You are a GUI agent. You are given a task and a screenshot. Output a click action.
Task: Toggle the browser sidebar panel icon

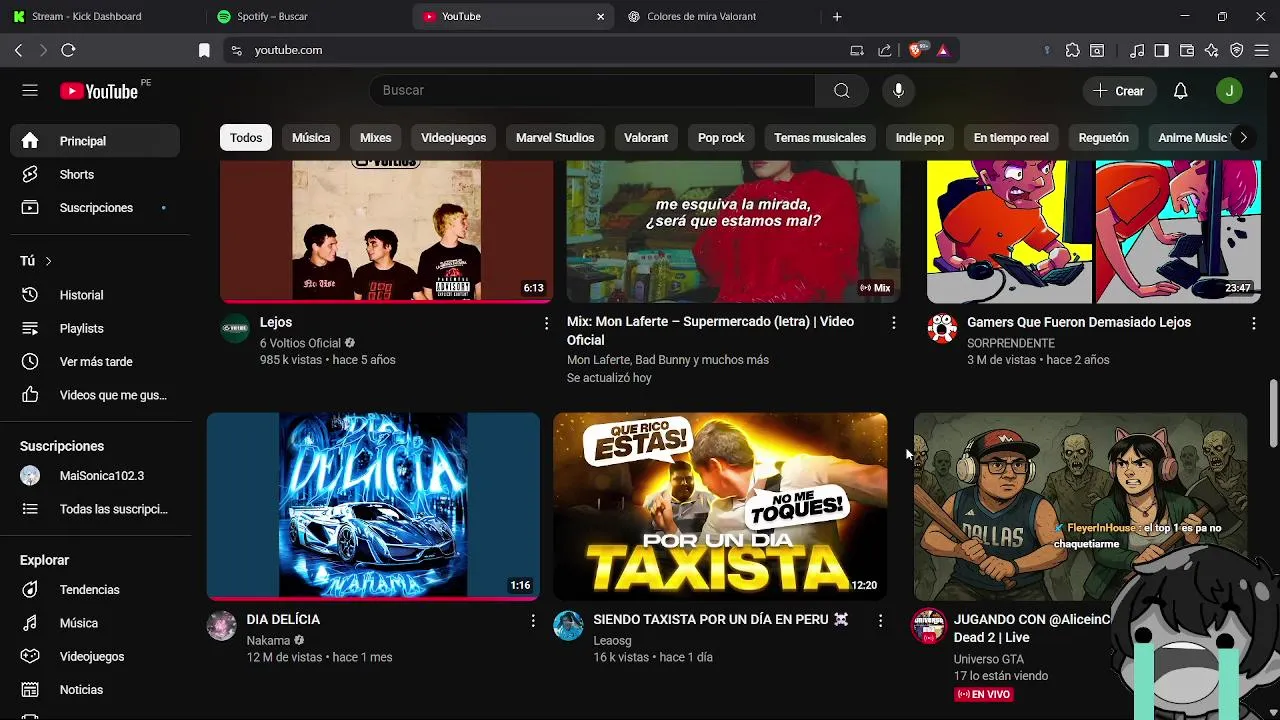[x=1162, y=50]
